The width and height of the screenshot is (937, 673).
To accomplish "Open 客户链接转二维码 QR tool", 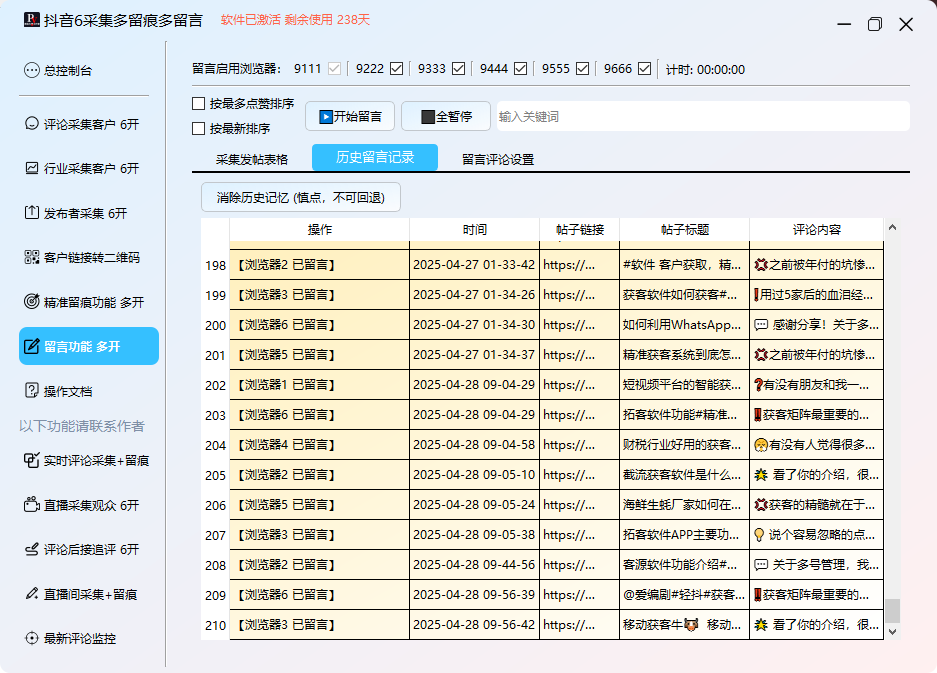I will pos(91,257).
